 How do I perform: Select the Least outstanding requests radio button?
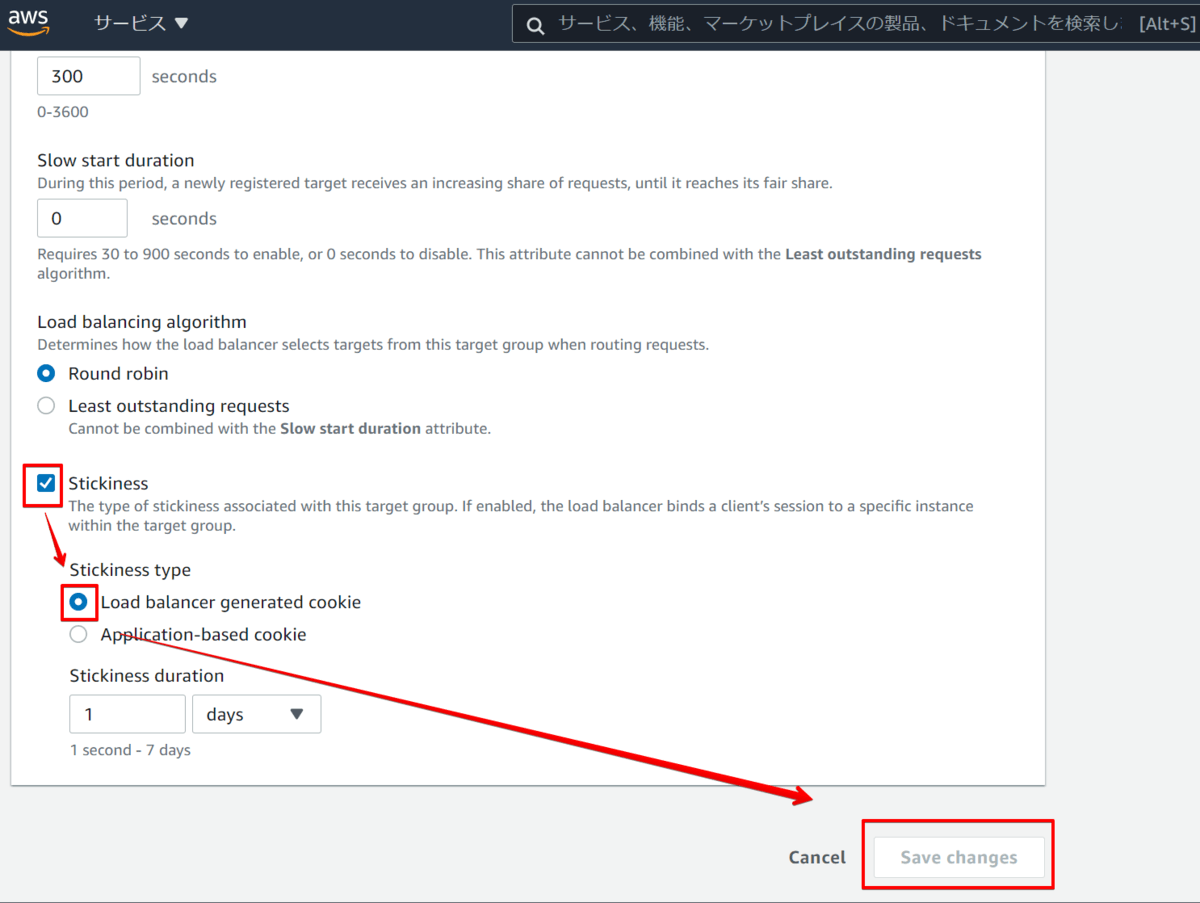46,406
